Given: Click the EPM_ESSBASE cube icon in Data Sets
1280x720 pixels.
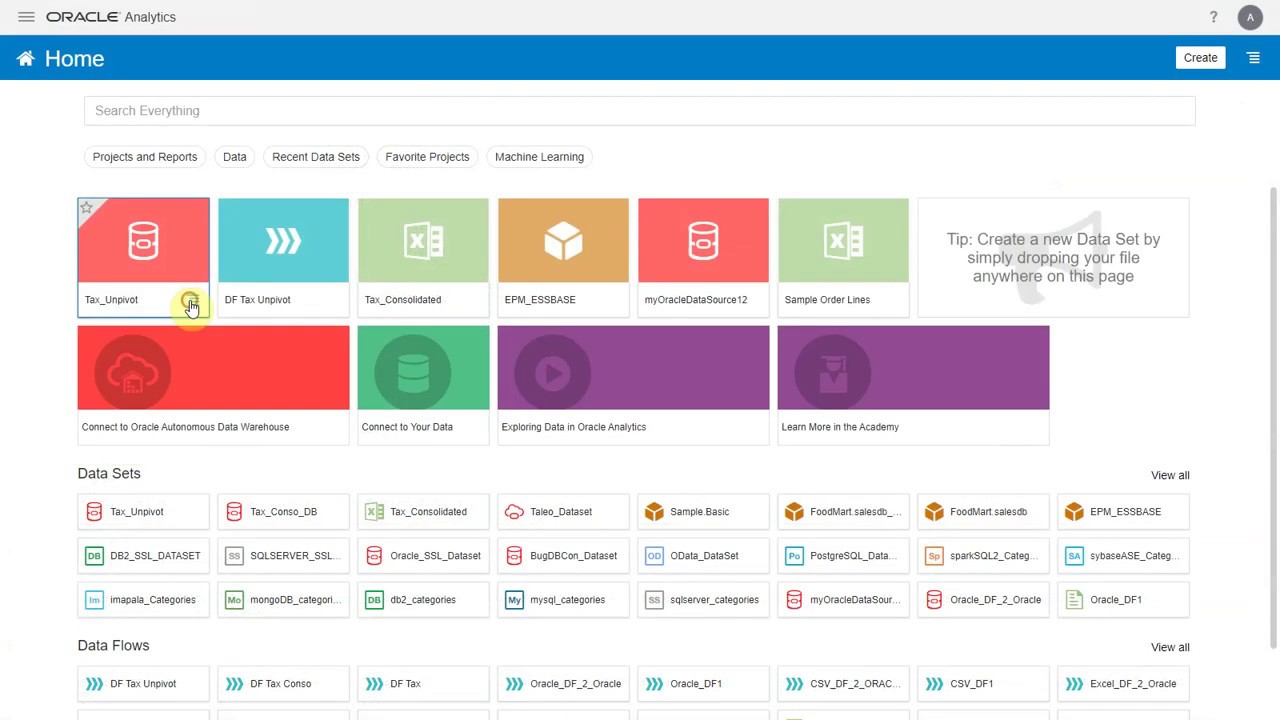Looking at the screenshot, I should [1074, 512].
